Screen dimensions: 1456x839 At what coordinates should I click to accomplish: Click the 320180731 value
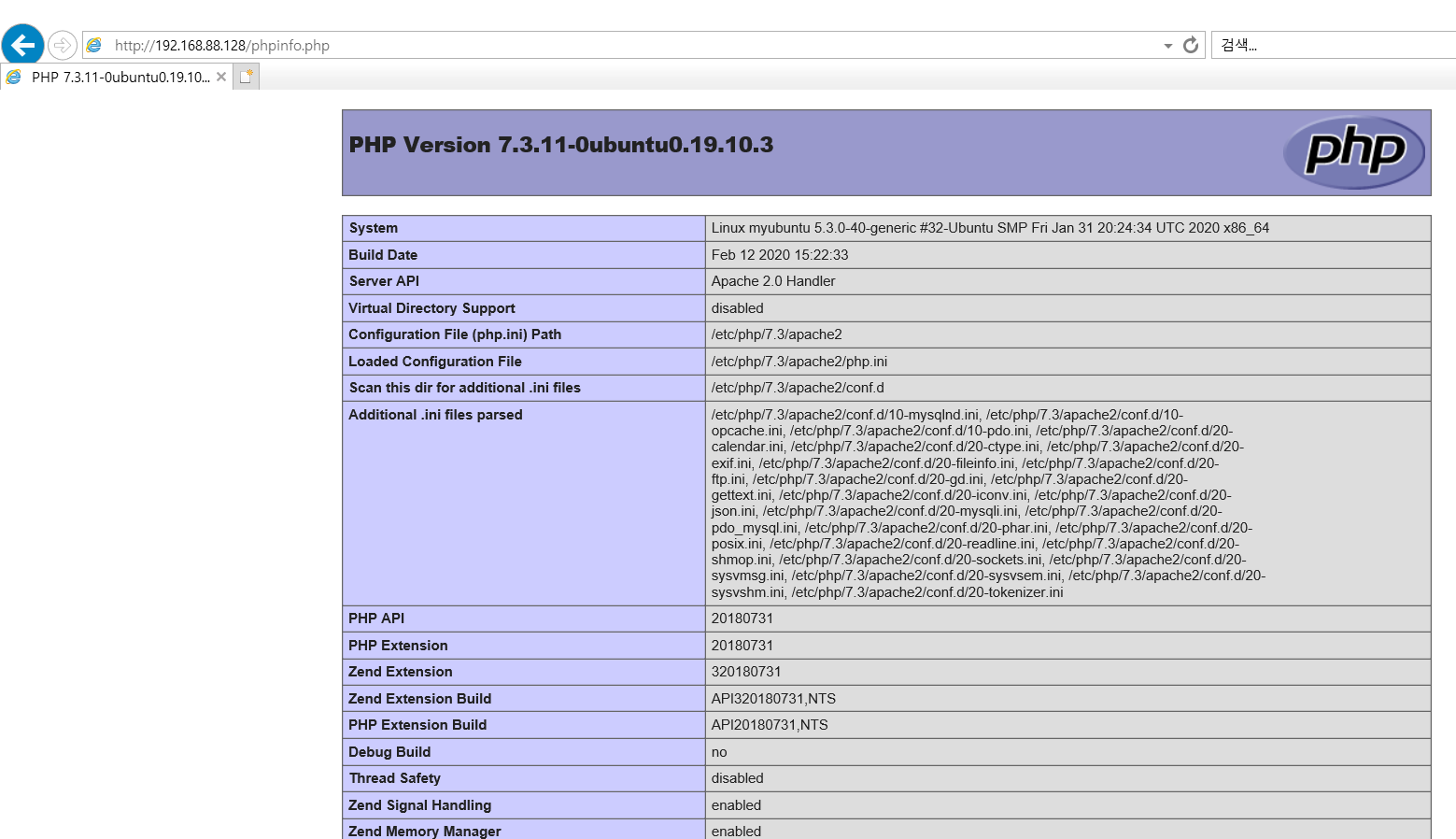(746, 672)
